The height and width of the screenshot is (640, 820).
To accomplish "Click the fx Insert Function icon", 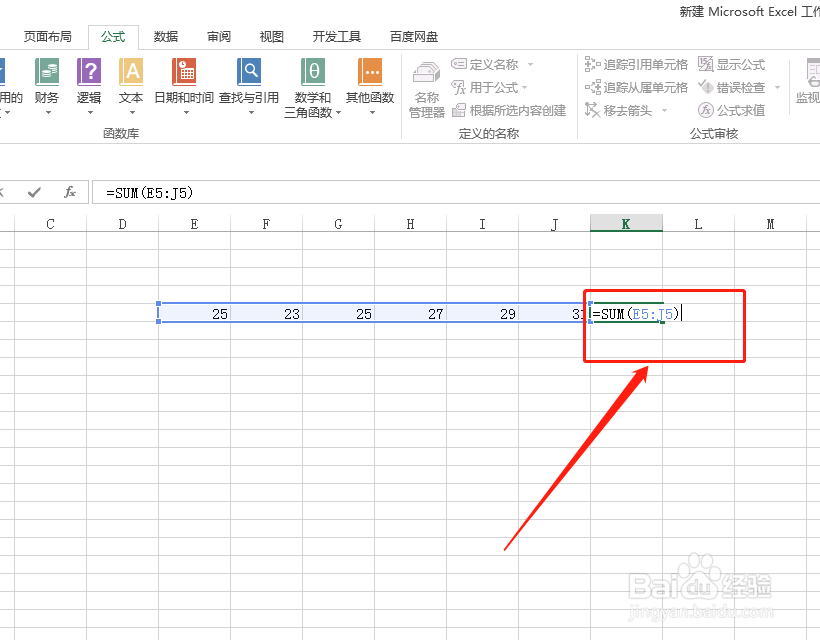I will point(68,193).
